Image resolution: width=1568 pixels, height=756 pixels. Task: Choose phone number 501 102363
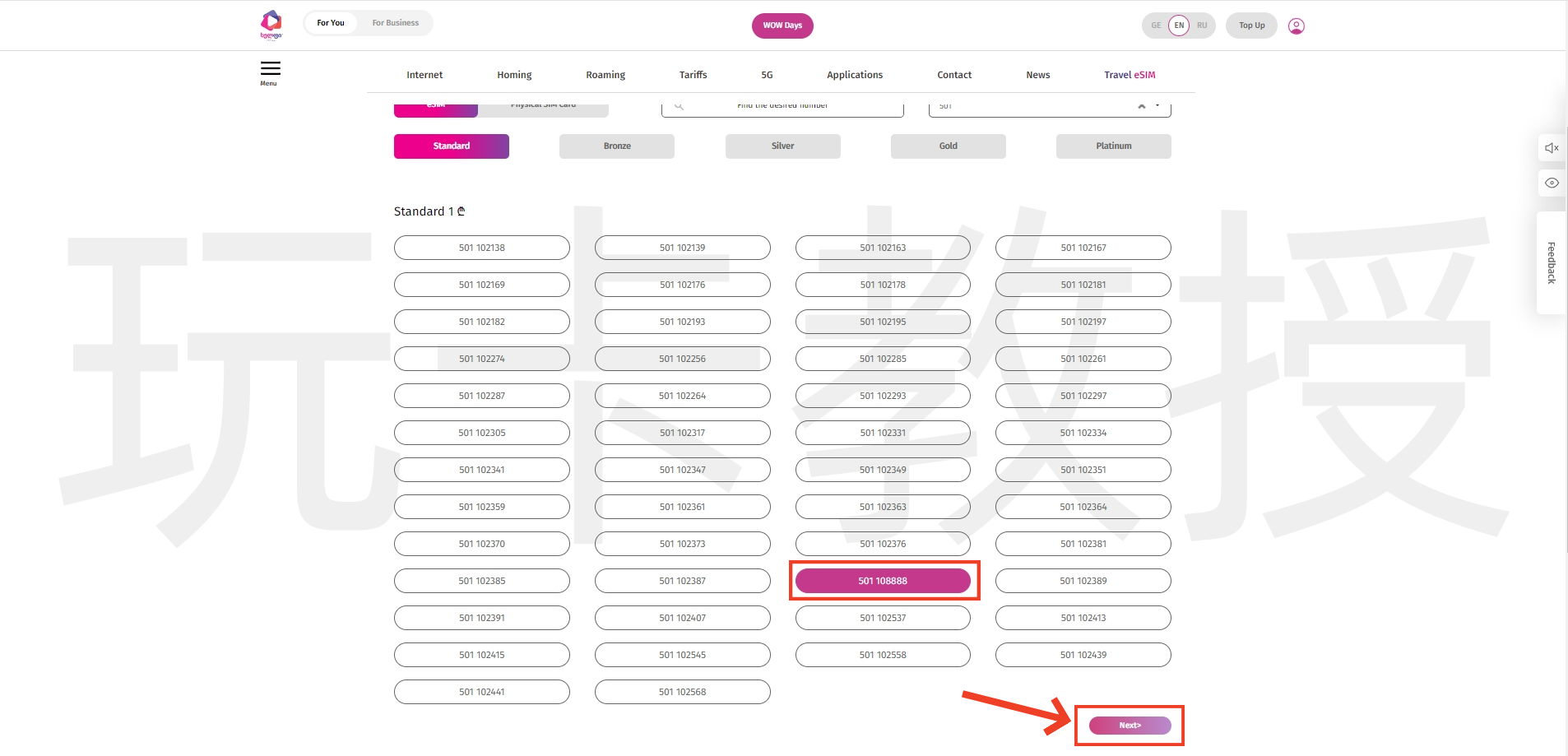tap(883, 507)
